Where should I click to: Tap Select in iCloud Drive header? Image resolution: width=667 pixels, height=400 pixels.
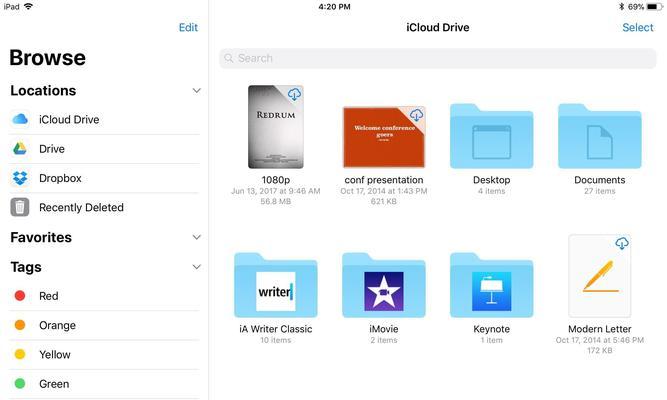click(x=638, y=27)
